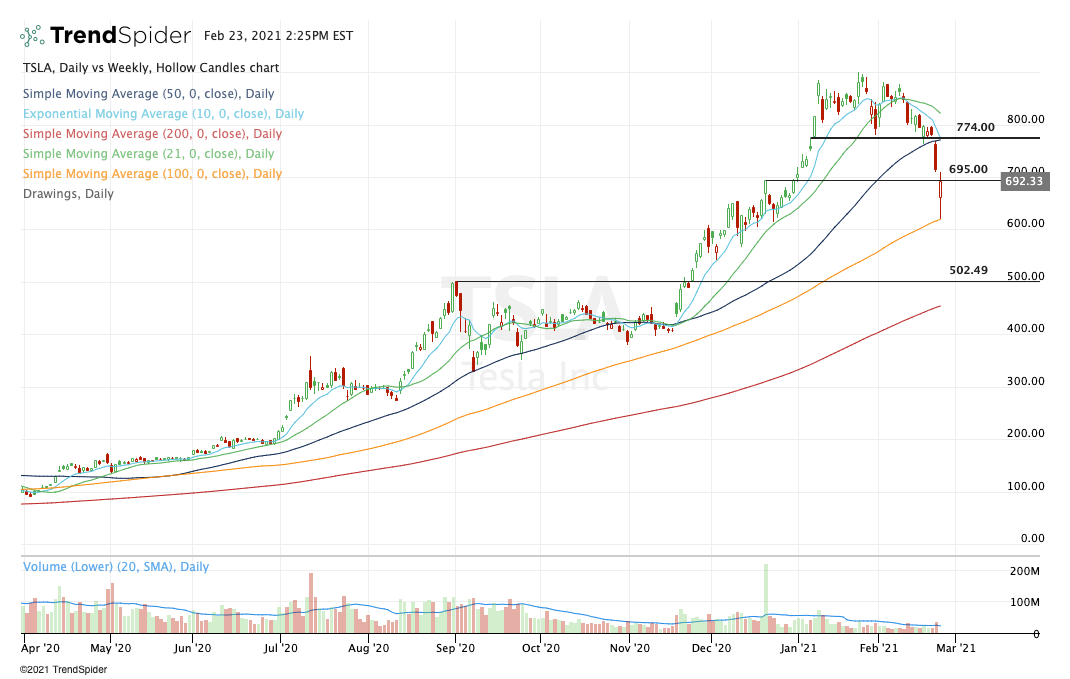Click the 100.00 price axis label
Image resolution: width=1070 pixels, height=679 pixels.
[x=1026, y=487]
